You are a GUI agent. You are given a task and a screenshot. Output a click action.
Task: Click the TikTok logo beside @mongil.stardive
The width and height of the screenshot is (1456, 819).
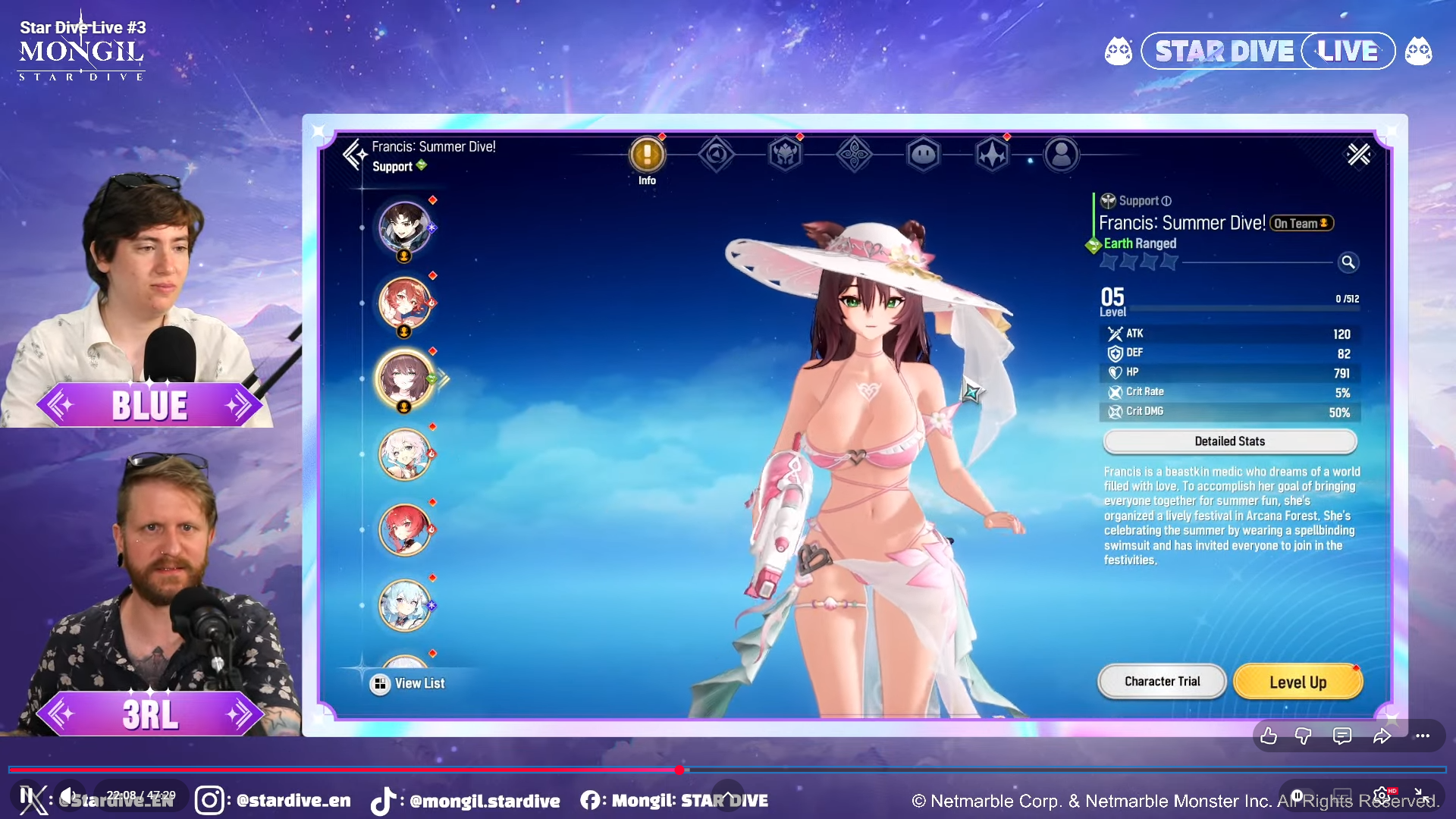(383, 800)
